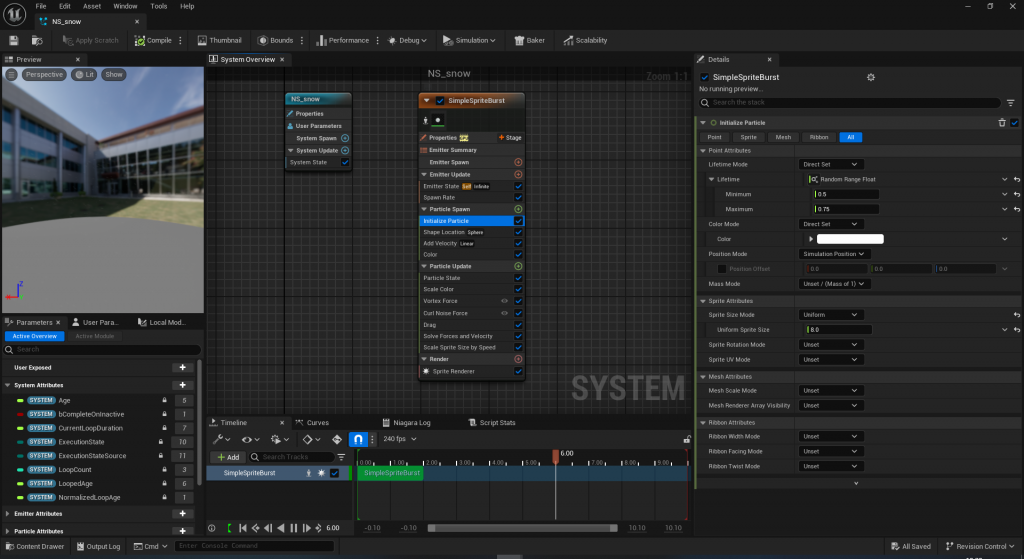Click the Minimum lifetime value field

pyautogui.click(x=846, y=194)
